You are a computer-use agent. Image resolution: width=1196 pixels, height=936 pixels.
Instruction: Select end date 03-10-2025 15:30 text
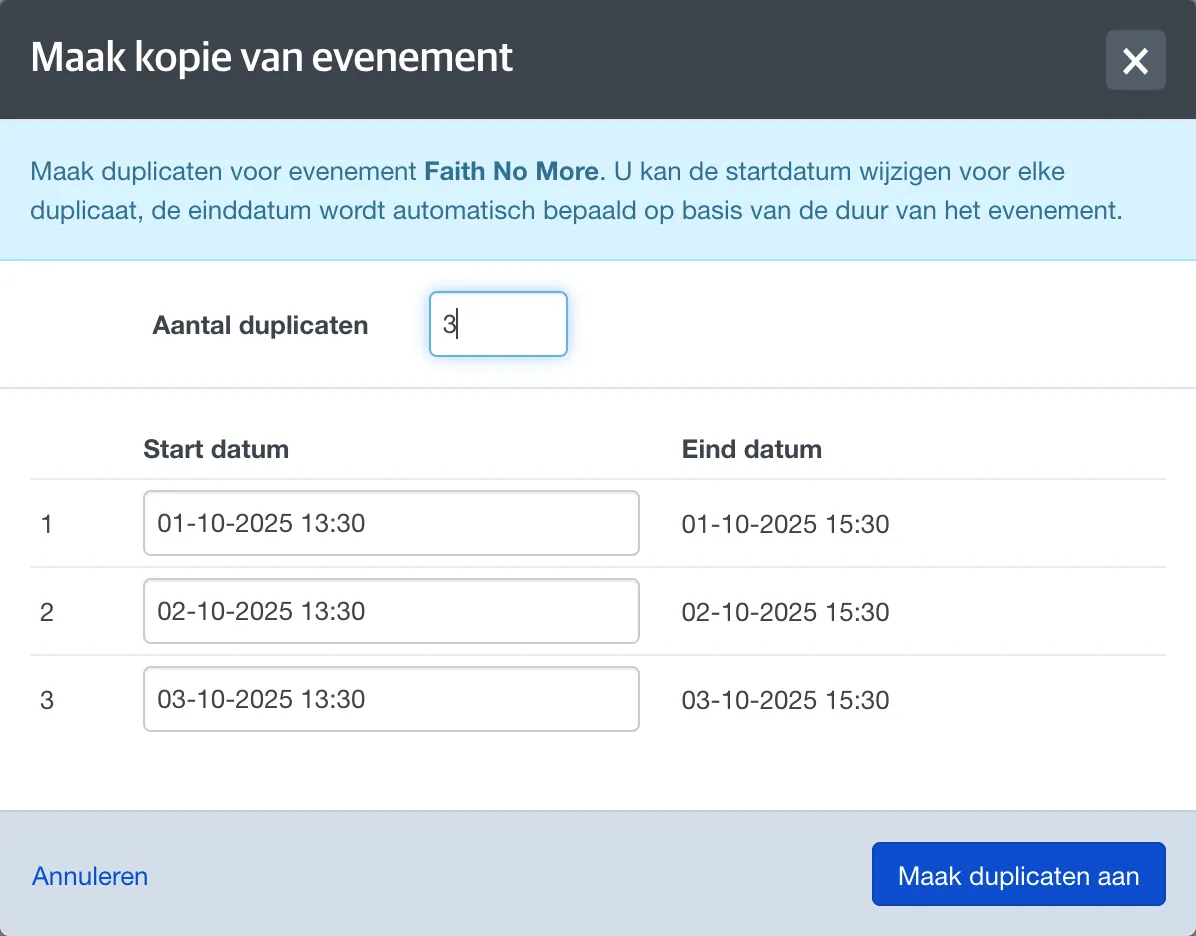click(x=785, y=700)
